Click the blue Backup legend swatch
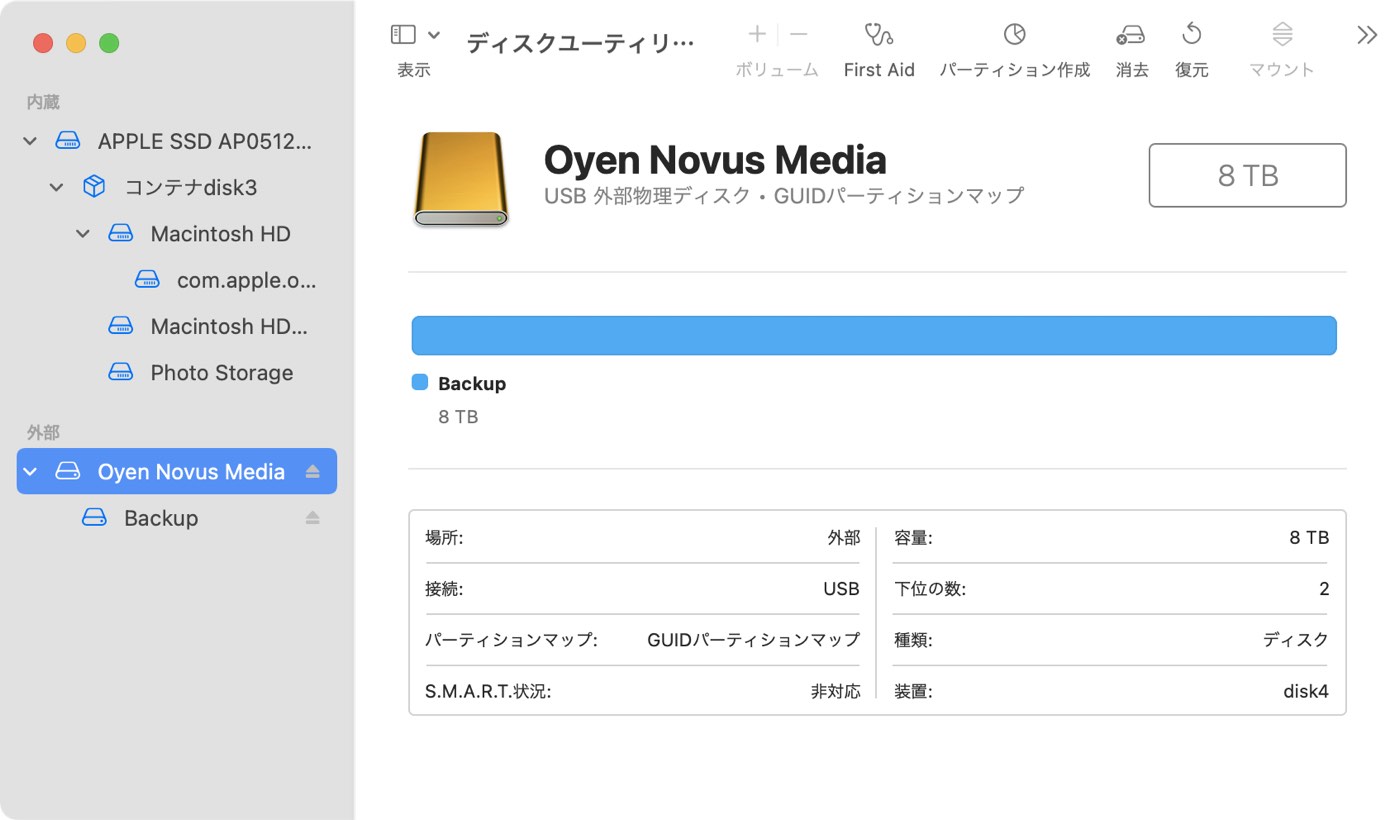The image size is (1400, 820). [420, 383]
